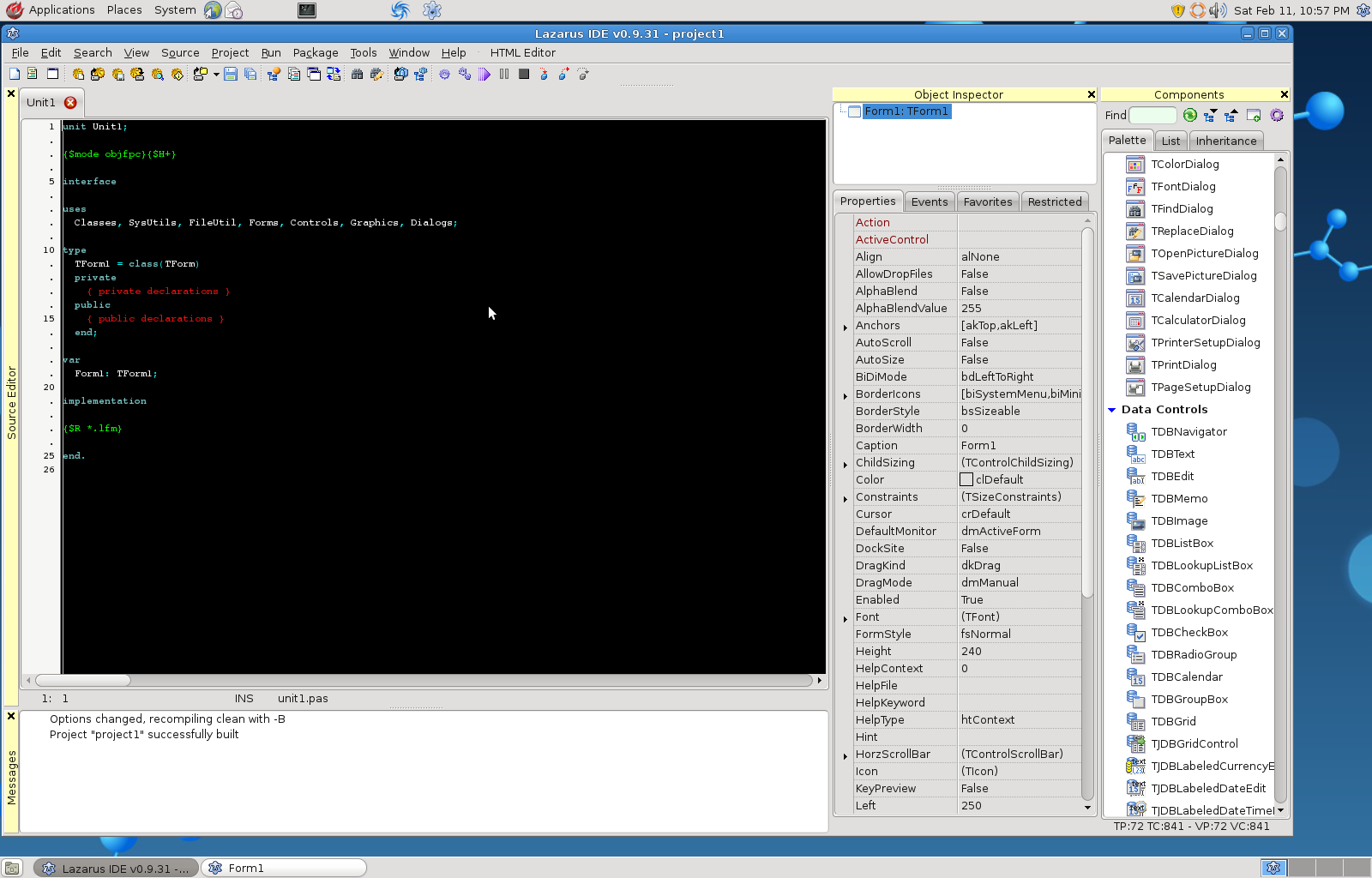Click the Components palette vertical scrollbar thumb
1372x878 pixels.
click(1280, 221)
